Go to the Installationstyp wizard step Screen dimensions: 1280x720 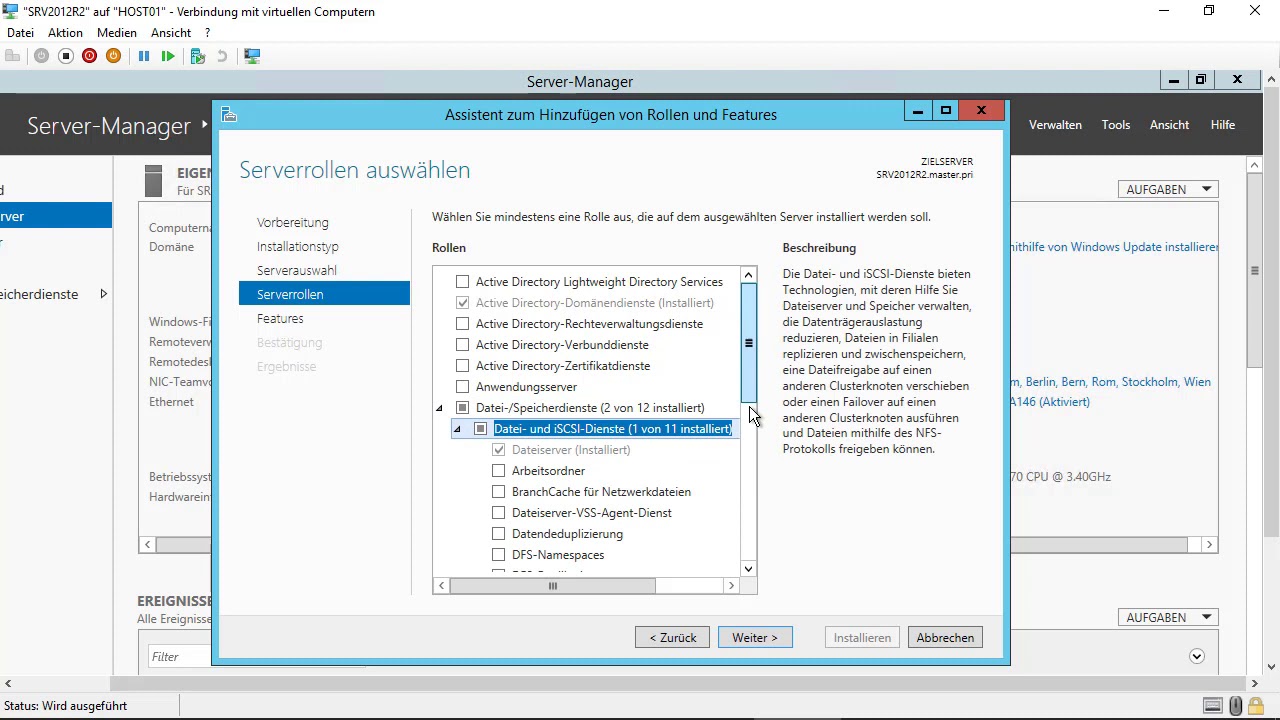[298, 246]
